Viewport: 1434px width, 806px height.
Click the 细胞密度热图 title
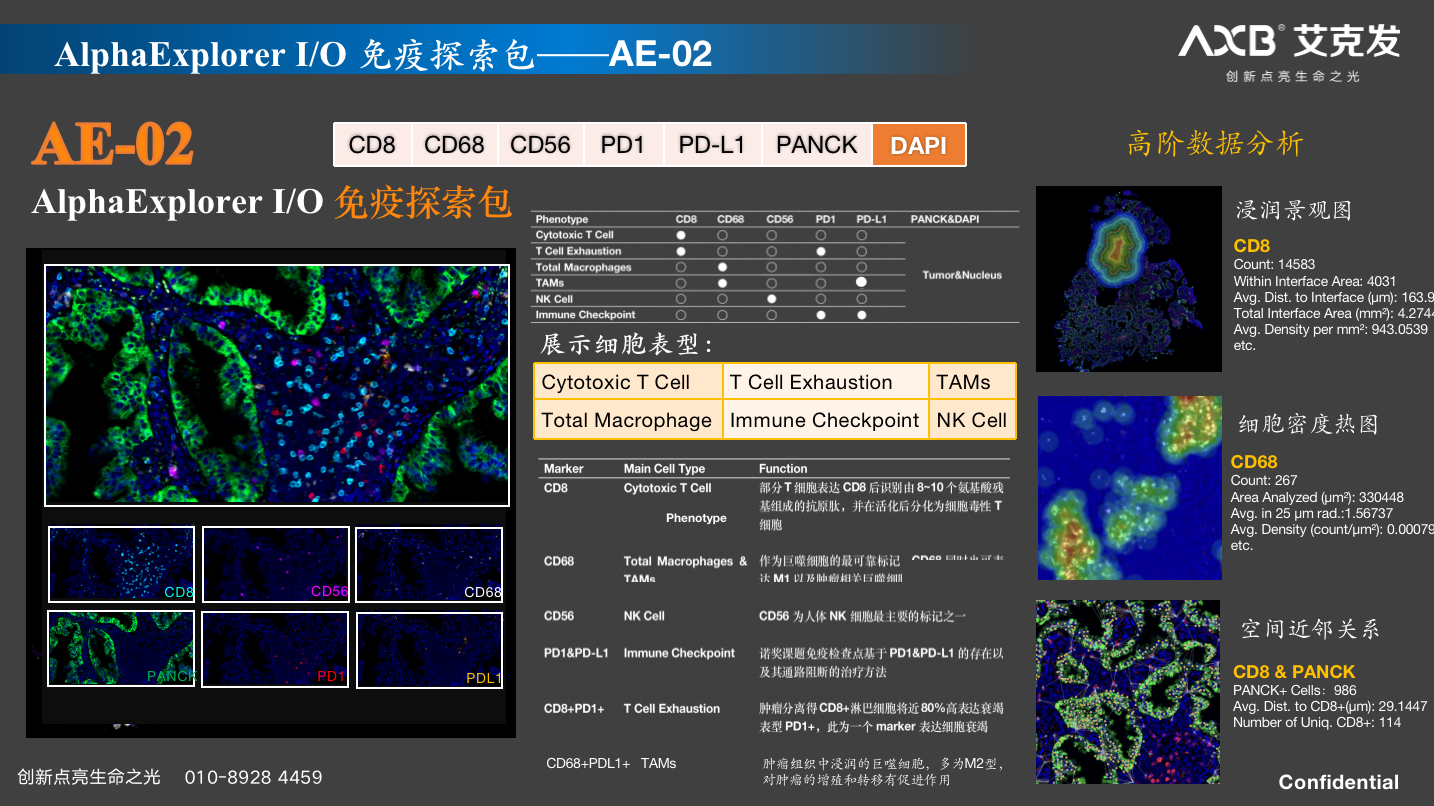point(1309,424)
